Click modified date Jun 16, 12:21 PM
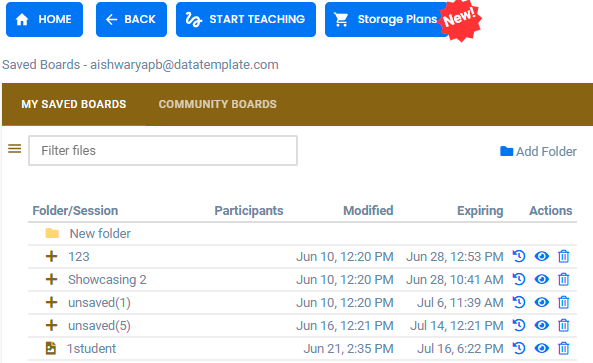 coord(345,326)
